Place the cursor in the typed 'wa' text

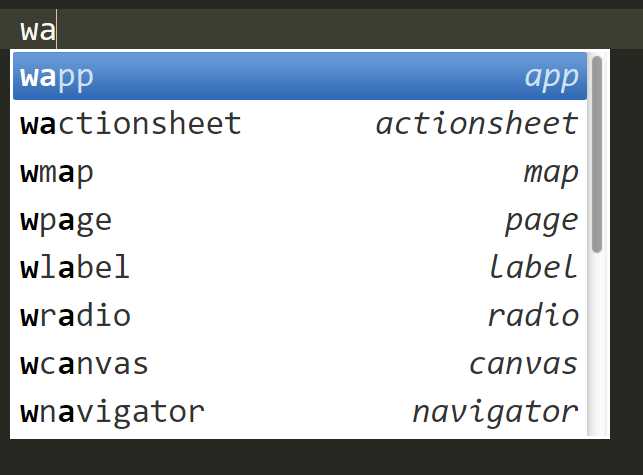[x=38, y=31]
